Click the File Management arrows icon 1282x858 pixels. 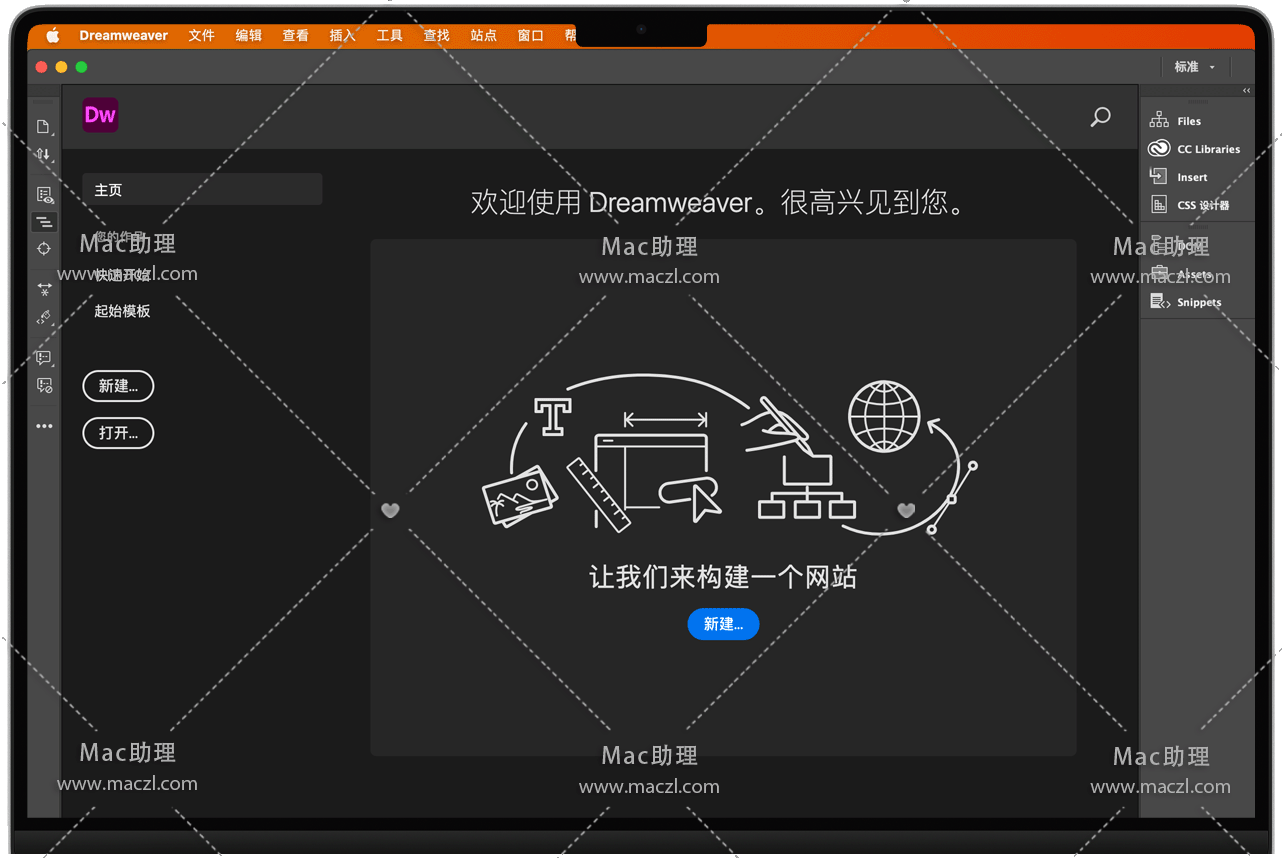[x=44, y=155]
